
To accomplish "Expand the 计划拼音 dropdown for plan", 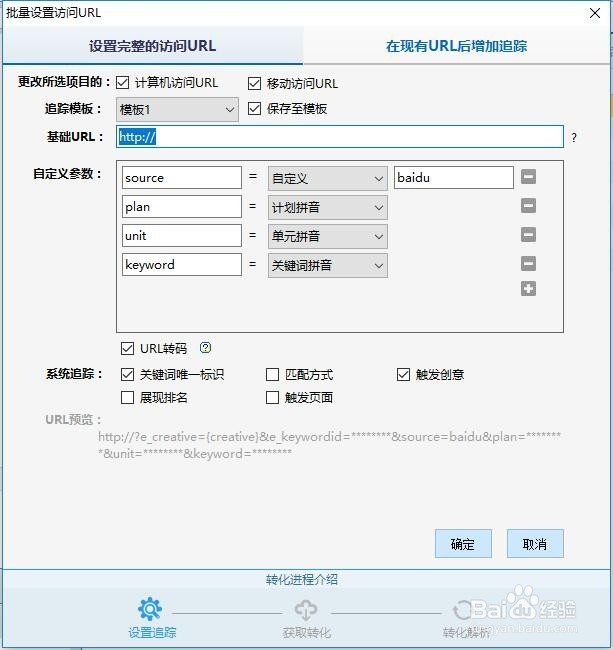I will coord(328,207).
